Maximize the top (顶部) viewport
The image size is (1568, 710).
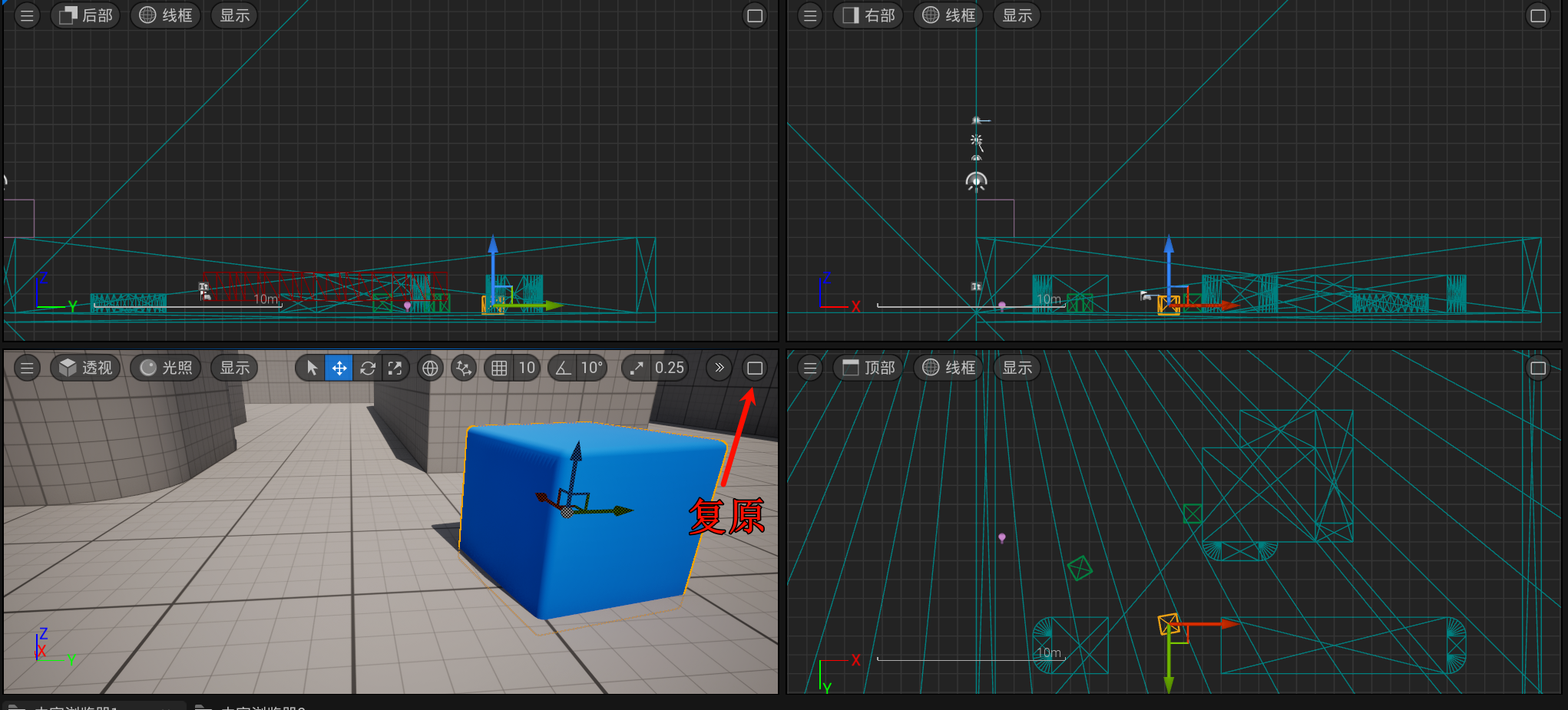point(1537,368)
